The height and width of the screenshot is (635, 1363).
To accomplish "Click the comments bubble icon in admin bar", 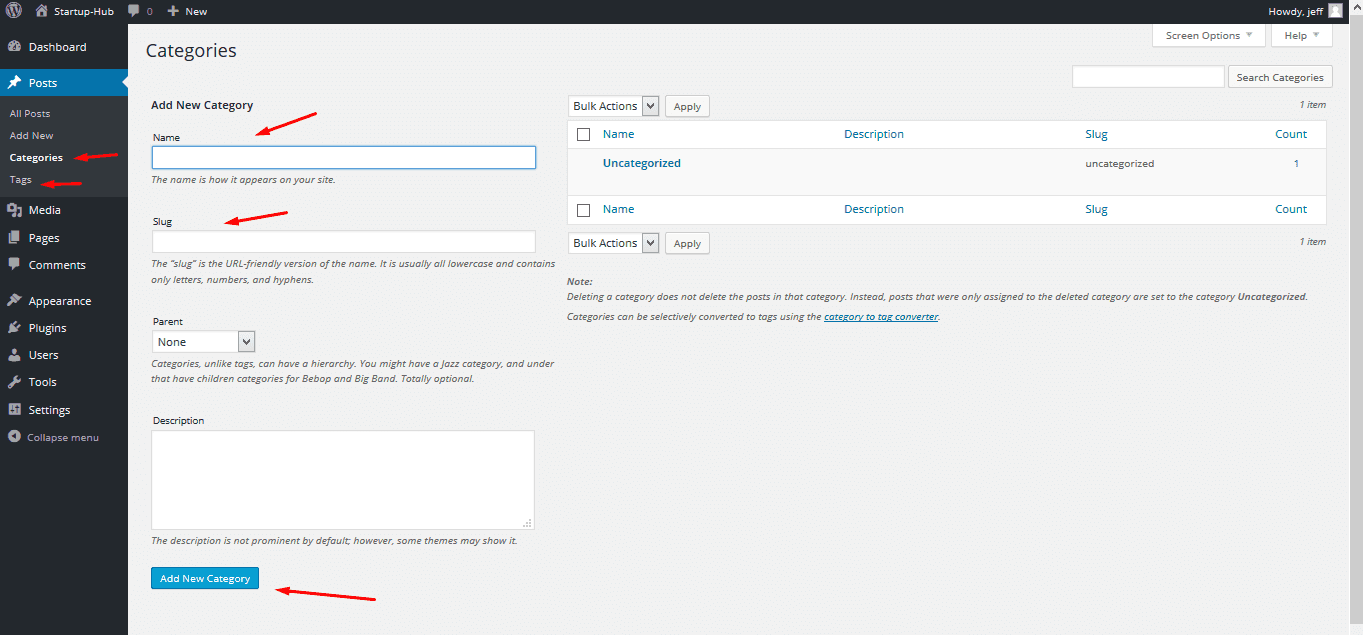I will pyautogui.click(x=134, y=11).
